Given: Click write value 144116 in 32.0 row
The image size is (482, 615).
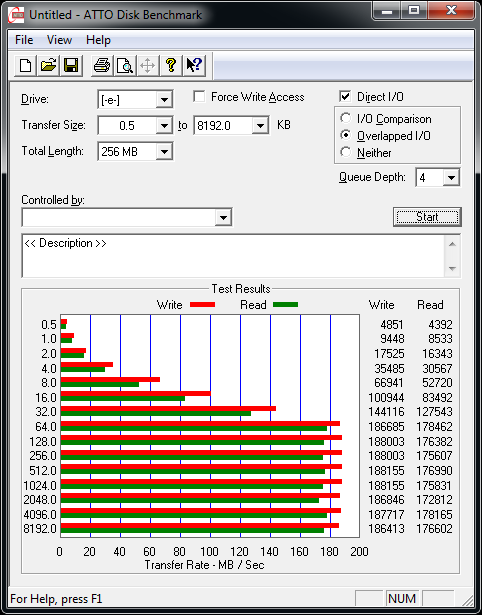Looking at the screenshot, I should [x=386, y=412].
